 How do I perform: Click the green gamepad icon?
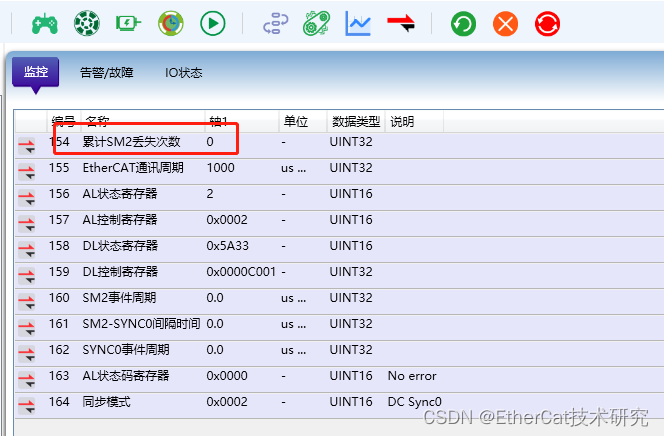click(44, 23)
